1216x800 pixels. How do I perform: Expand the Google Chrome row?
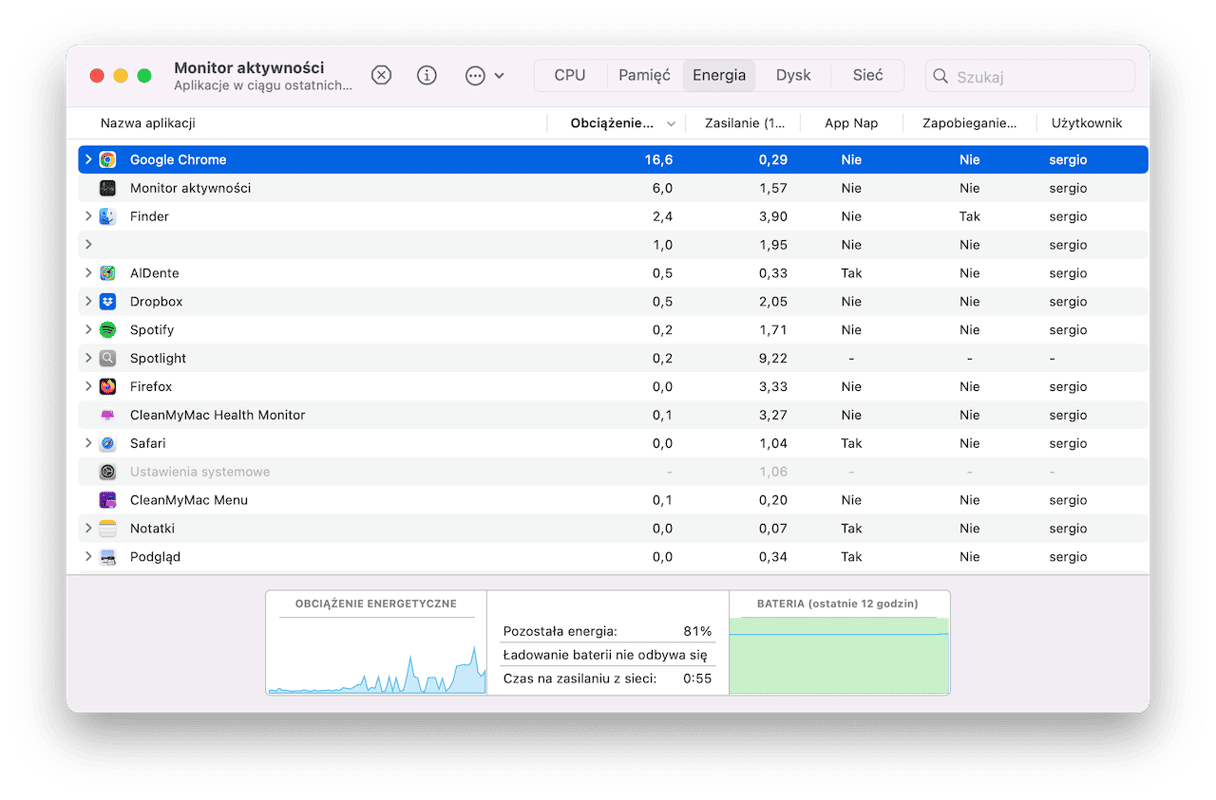pyautogui.click(x=88, y=160)
